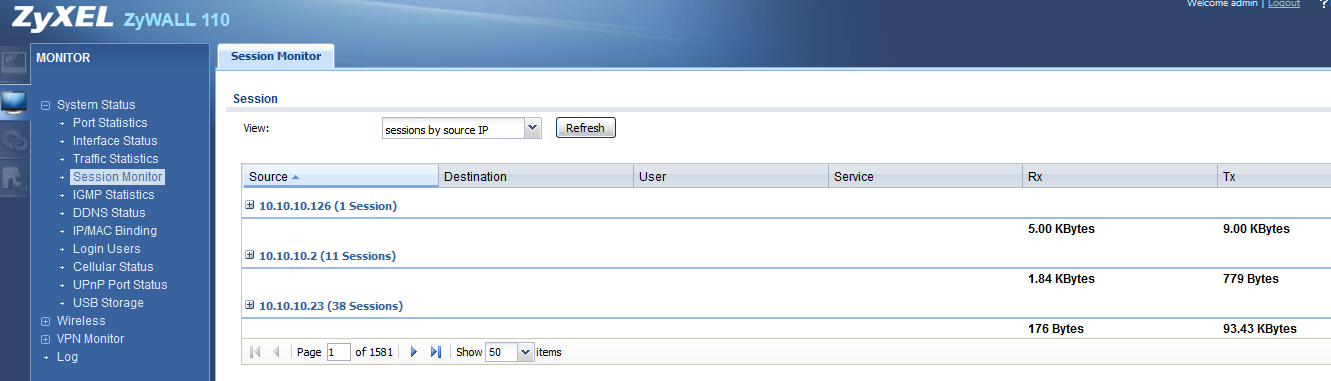Screen dimensions: 1331x381
Task: Open Traffic Statistics in sidebar
Action: click(115, 159)
